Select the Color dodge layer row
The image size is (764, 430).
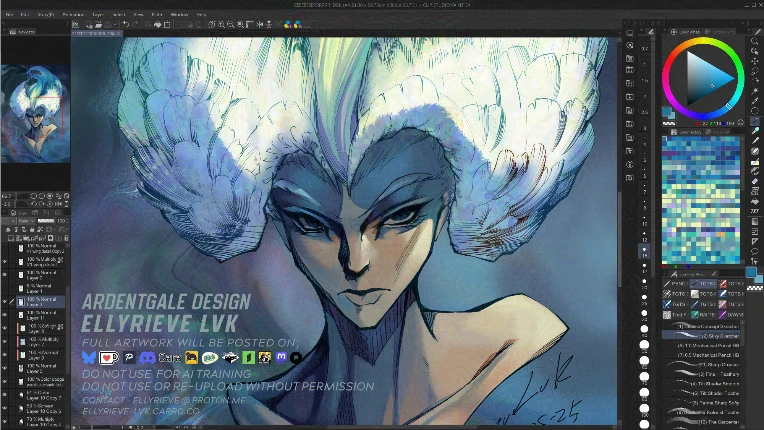point(38,381)
